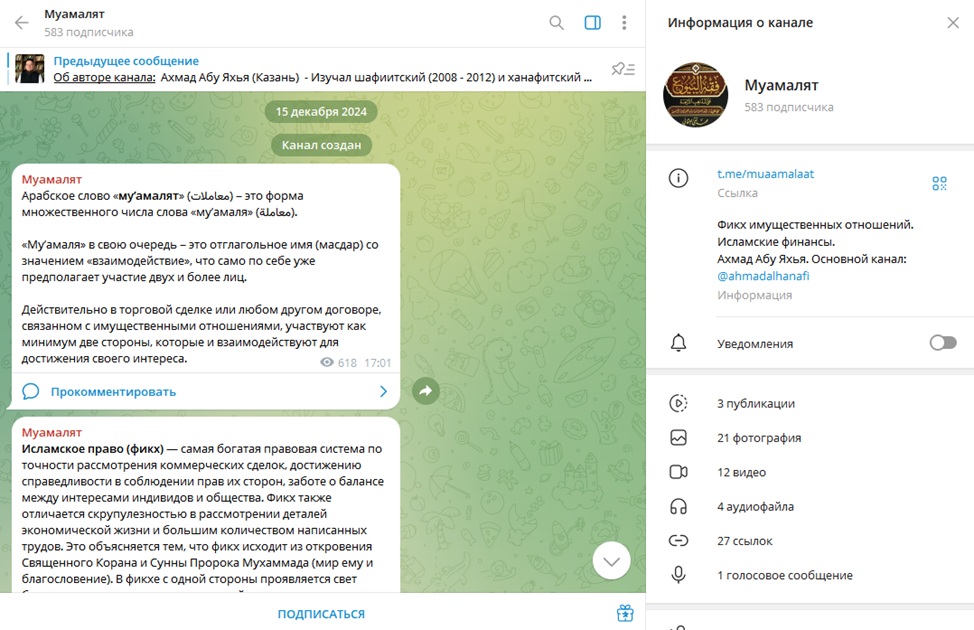Follow the @ahmadalhanafi main channel link
This screenshot has height=630, width=974.
pos(763,276)
